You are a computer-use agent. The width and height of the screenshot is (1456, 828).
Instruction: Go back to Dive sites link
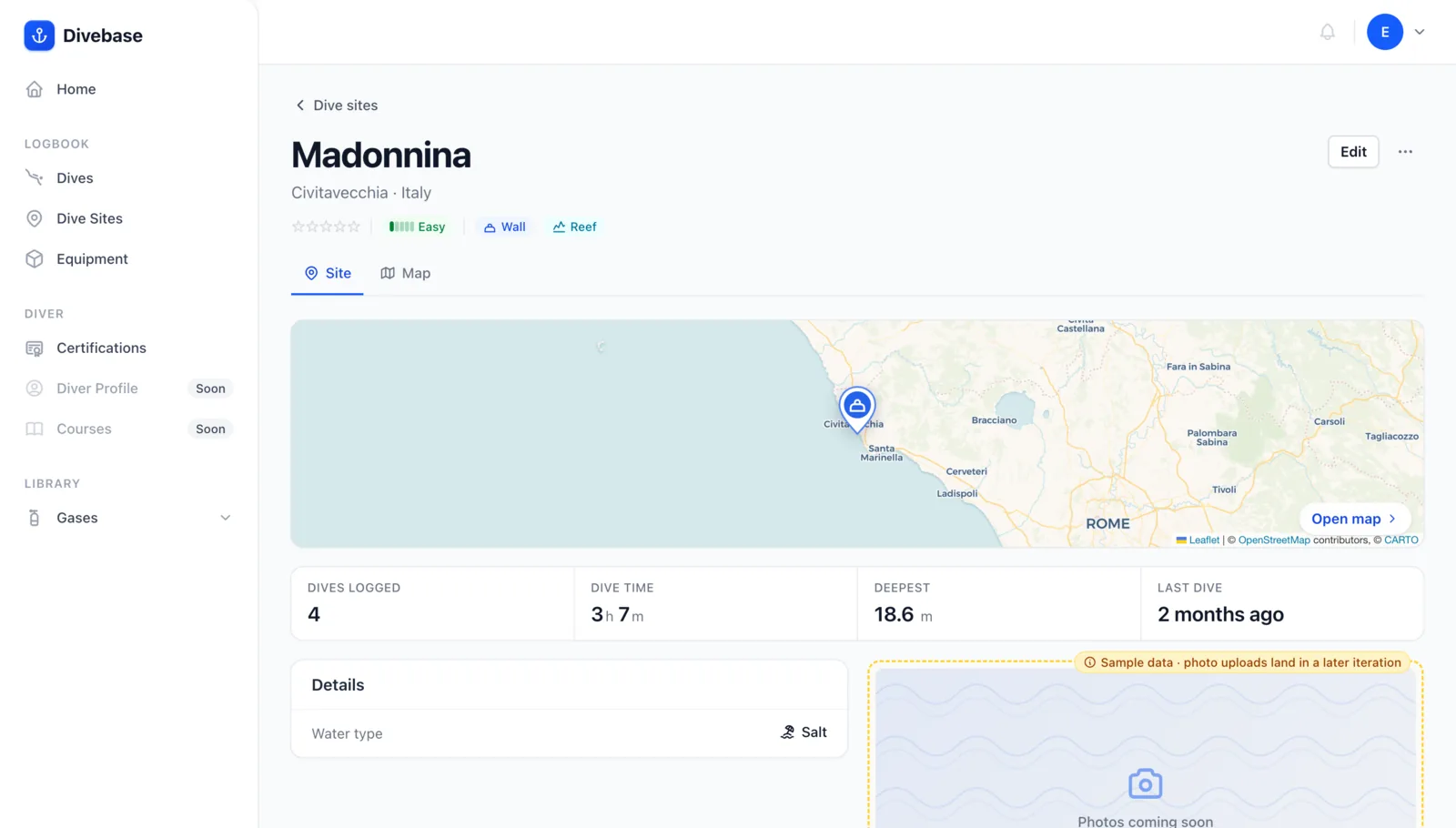(336, 106)
